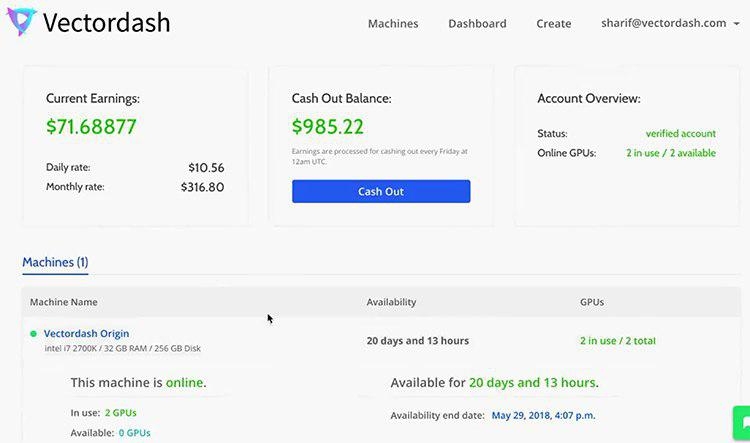Select the 2 in use / 2 available text

pyautogui.click(x=671, y=153)
